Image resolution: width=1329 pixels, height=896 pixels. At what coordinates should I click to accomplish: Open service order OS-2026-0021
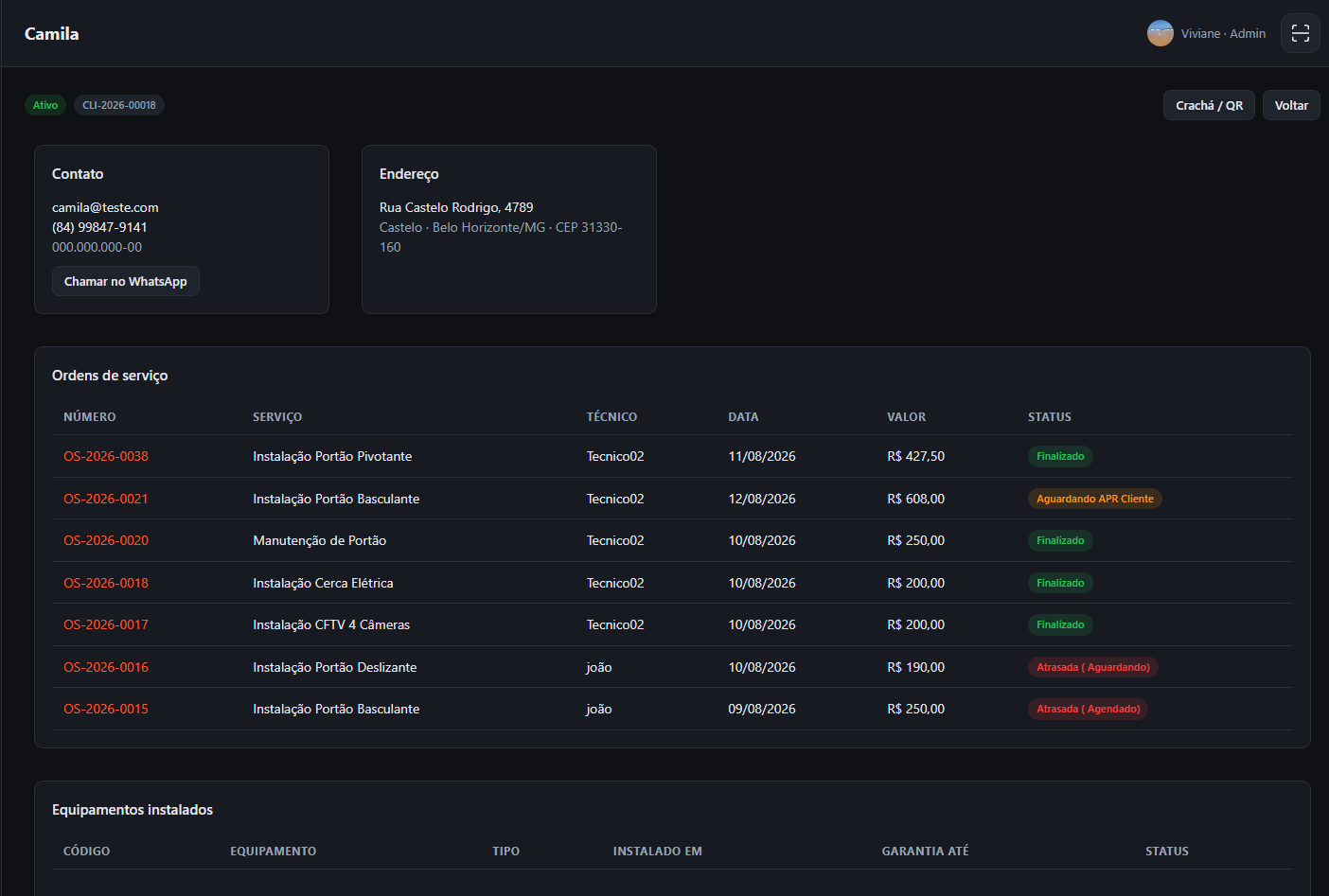pyautogui.click(x=106, y=499)
